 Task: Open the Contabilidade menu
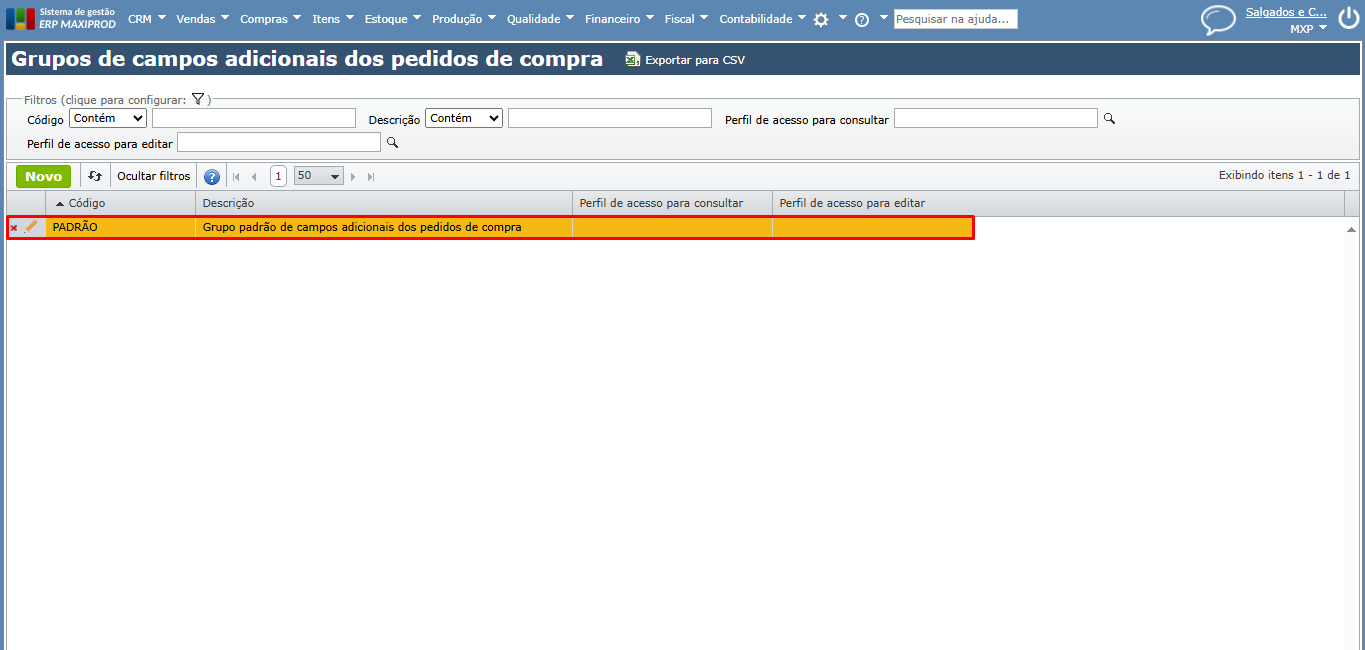pyautogui.click(x=763, y=19)
